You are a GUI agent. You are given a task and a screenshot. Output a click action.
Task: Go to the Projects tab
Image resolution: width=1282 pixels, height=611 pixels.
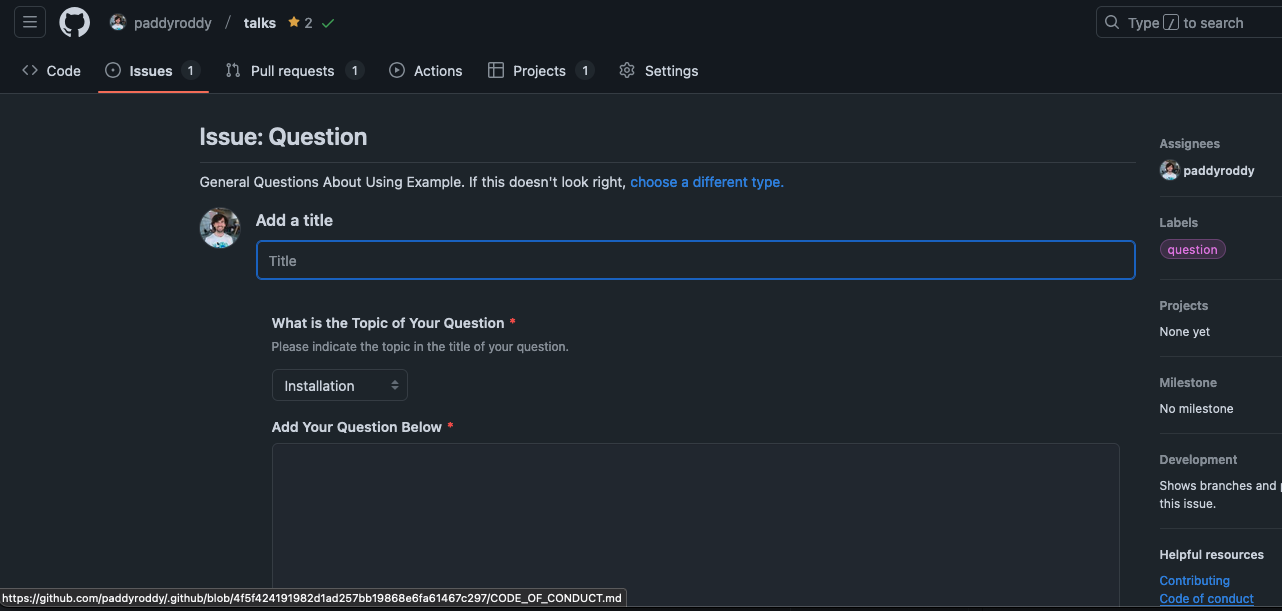(539, 71)
